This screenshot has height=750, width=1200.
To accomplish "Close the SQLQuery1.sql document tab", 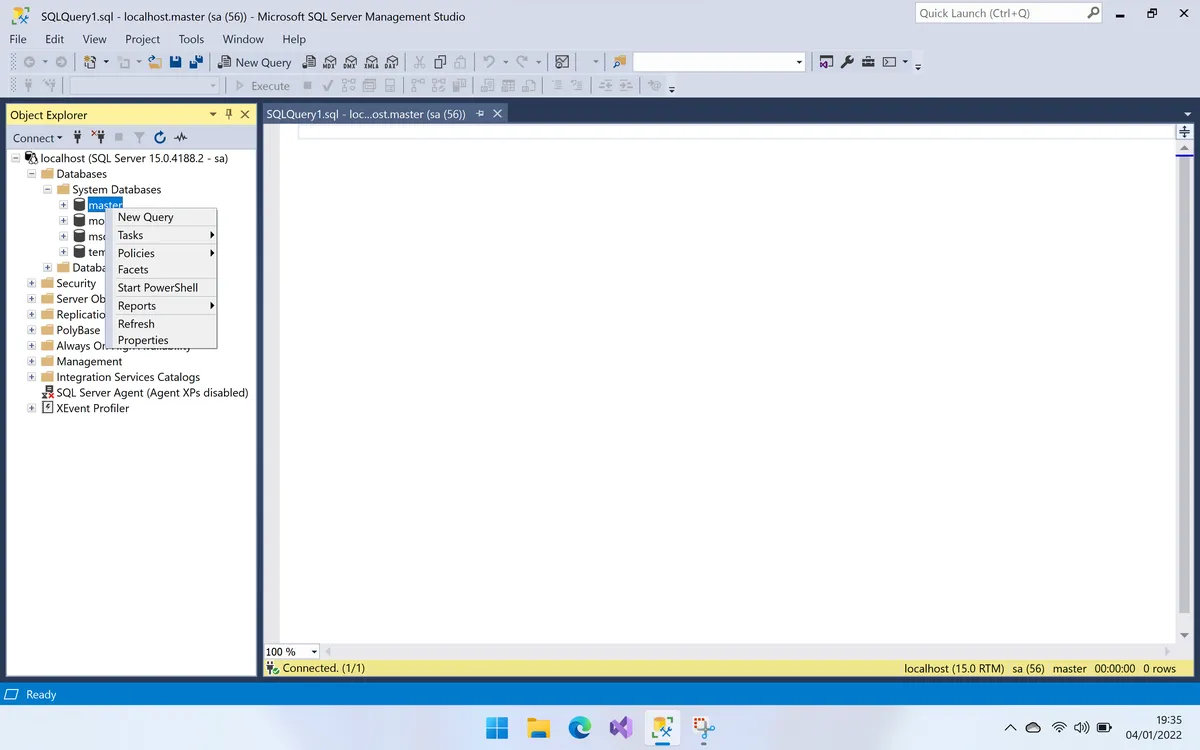I will tap(498, 114).
